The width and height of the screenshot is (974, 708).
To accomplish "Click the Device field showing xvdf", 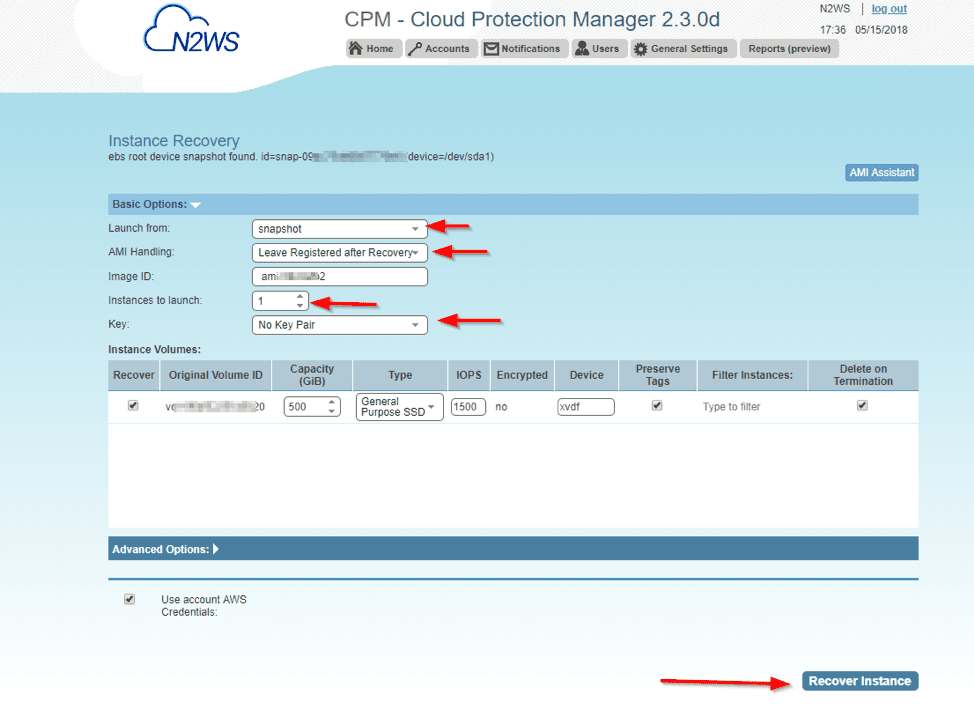I will pos(586,407).
